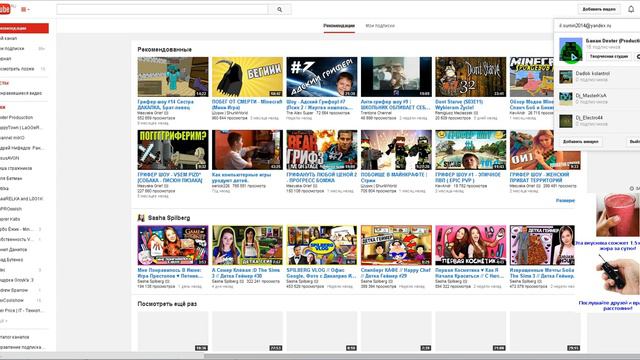640x360 pixels.
Task: Open the SPILBERG VLOG thumbnail
Action: coord(322,245)
